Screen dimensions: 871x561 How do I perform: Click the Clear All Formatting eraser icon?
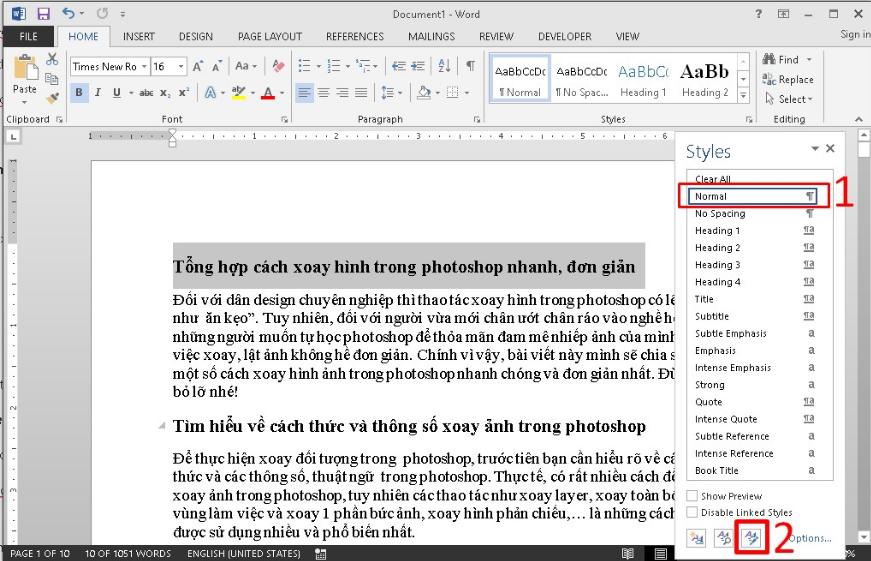pos(278,66)
